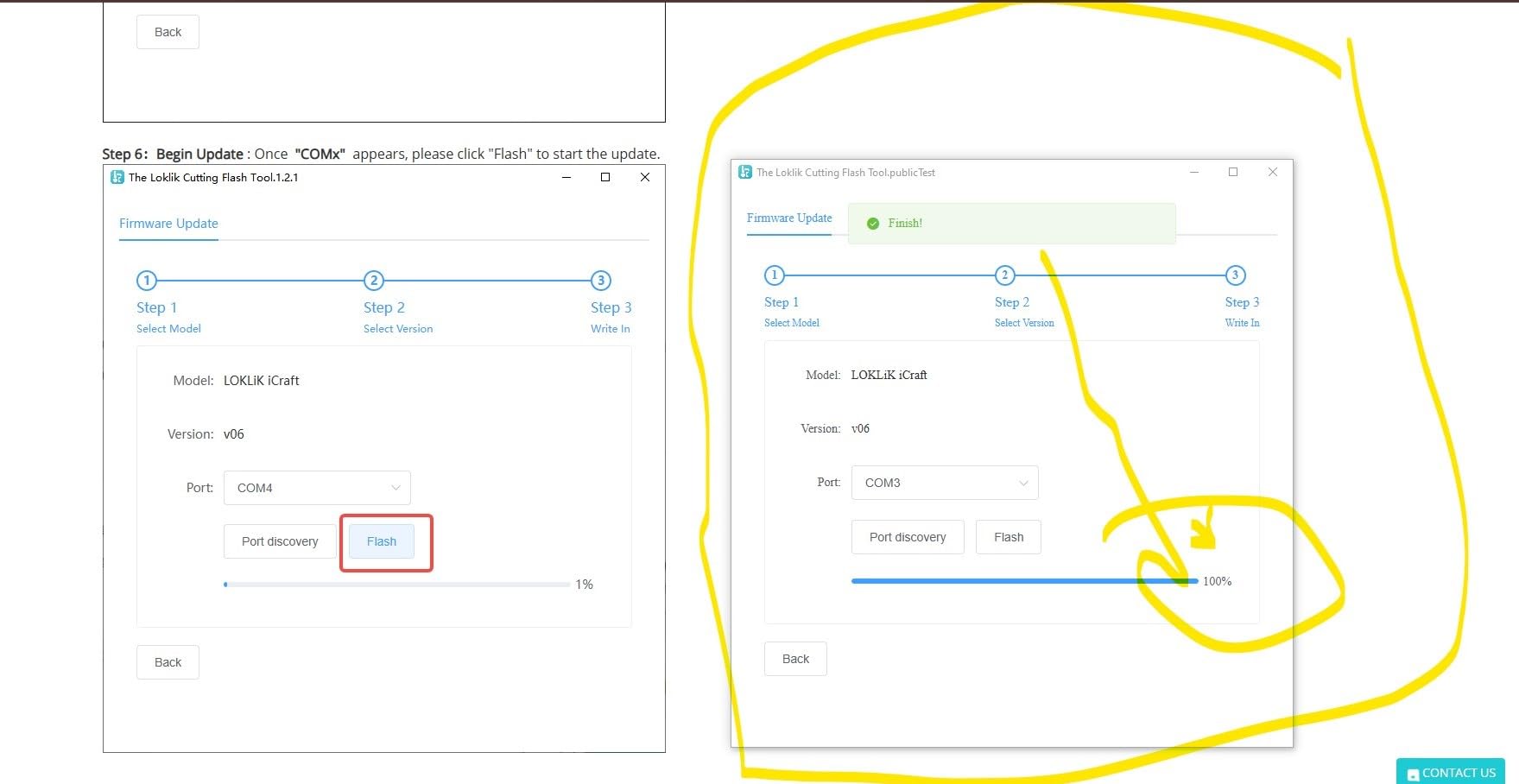Image resolution: width=1519 pixels, height=784 pixels.
Task: Click the green Finish! notification banner
Action: (1011, 223)
